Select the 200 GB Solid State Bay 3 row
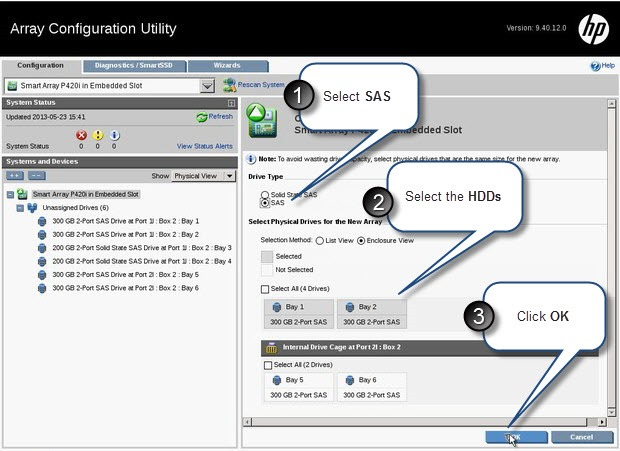Viewport: 620px width, 451px height. point(142,248)
